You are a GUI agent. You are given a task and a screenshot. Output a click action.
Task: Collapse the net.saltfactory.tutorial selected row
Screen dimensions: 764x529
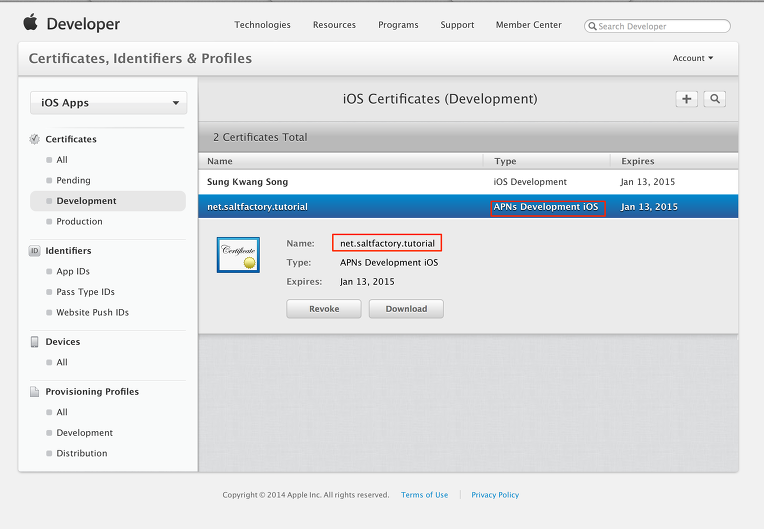(x=468, y=207)
